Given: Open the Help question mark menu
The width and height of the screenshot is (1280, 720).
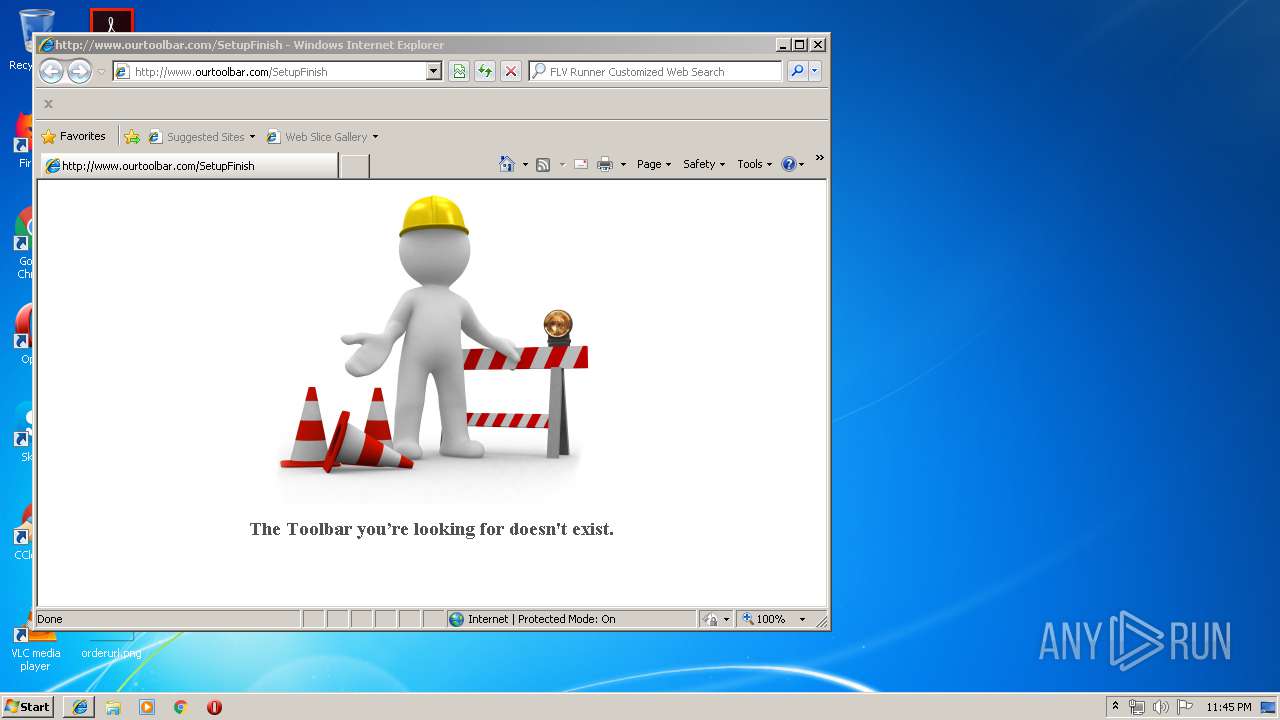Looking at the screenshot, I should click(x=793, y=164).
